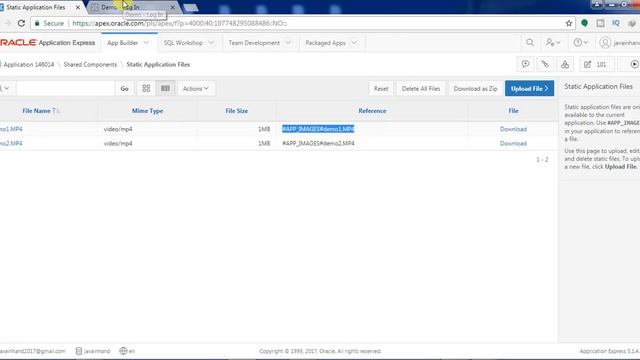640x360 pixels.
Task: Click Delete All Files button
Action: point(421,89)
